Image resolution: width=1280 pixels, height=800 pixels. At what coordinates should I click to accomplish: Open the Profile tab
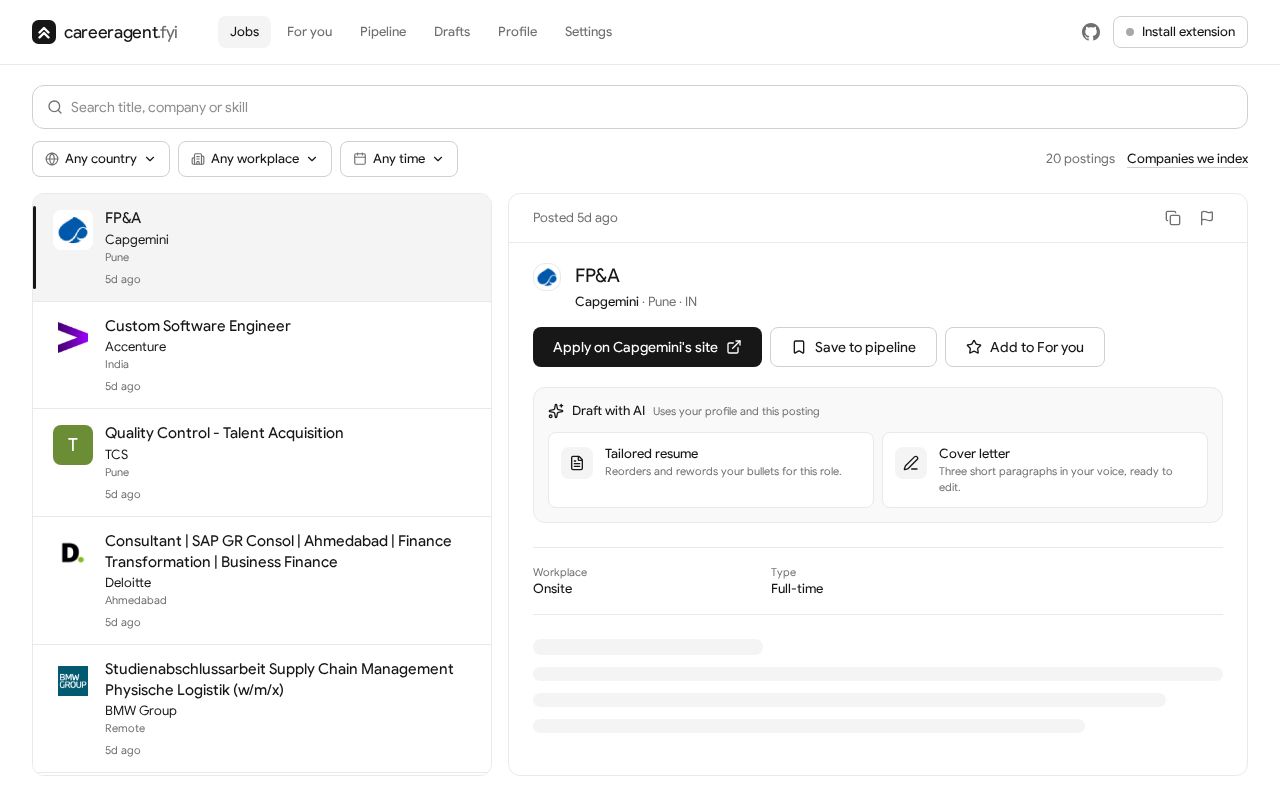517,32
